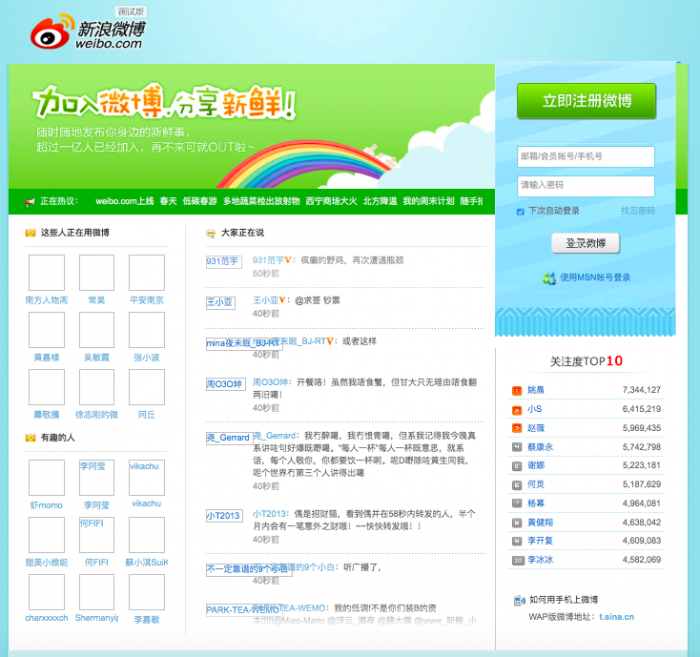The image size is (700, 657).
Task: Click the crown icon by 有趣的人
Action: 30,438
